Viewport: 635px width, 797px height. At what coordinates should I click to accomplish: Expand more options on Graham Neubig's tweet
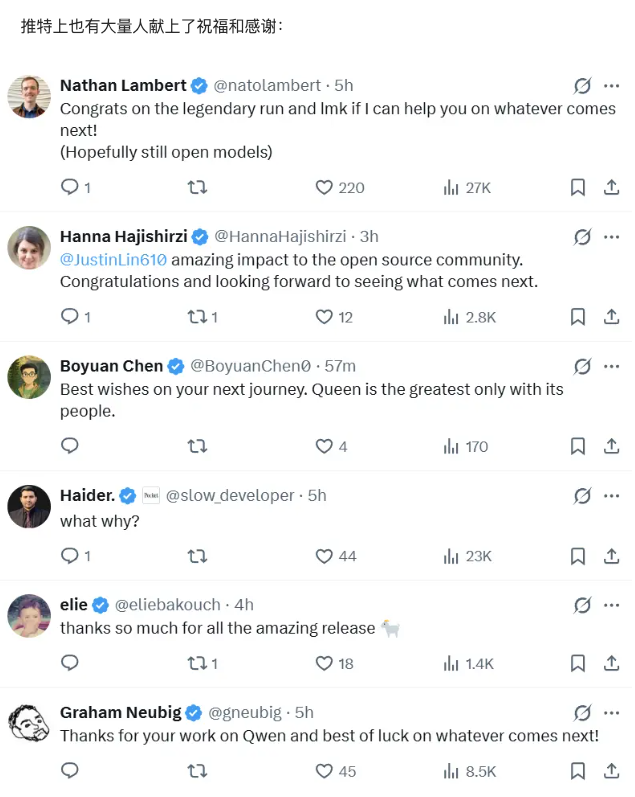pos(612,713)
